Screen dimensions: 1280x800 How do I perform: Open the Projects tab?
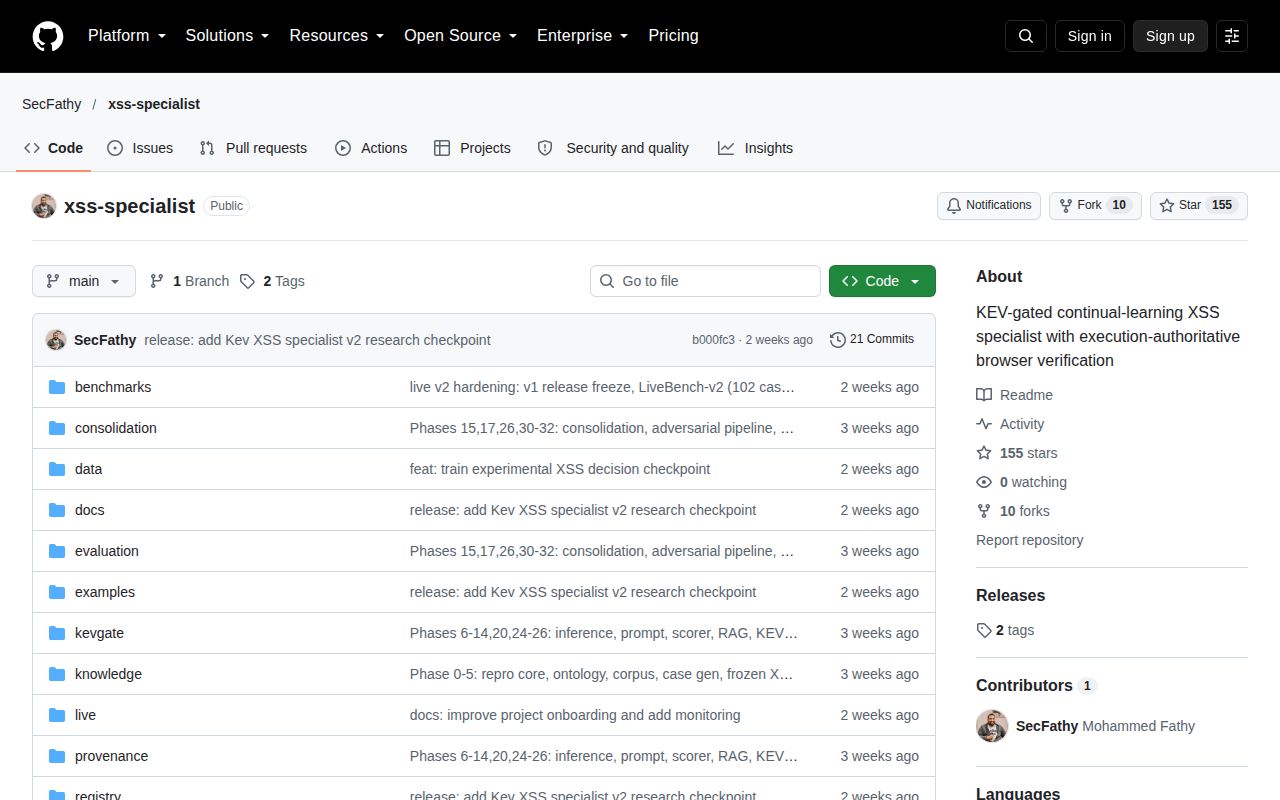tap(472, 148)
